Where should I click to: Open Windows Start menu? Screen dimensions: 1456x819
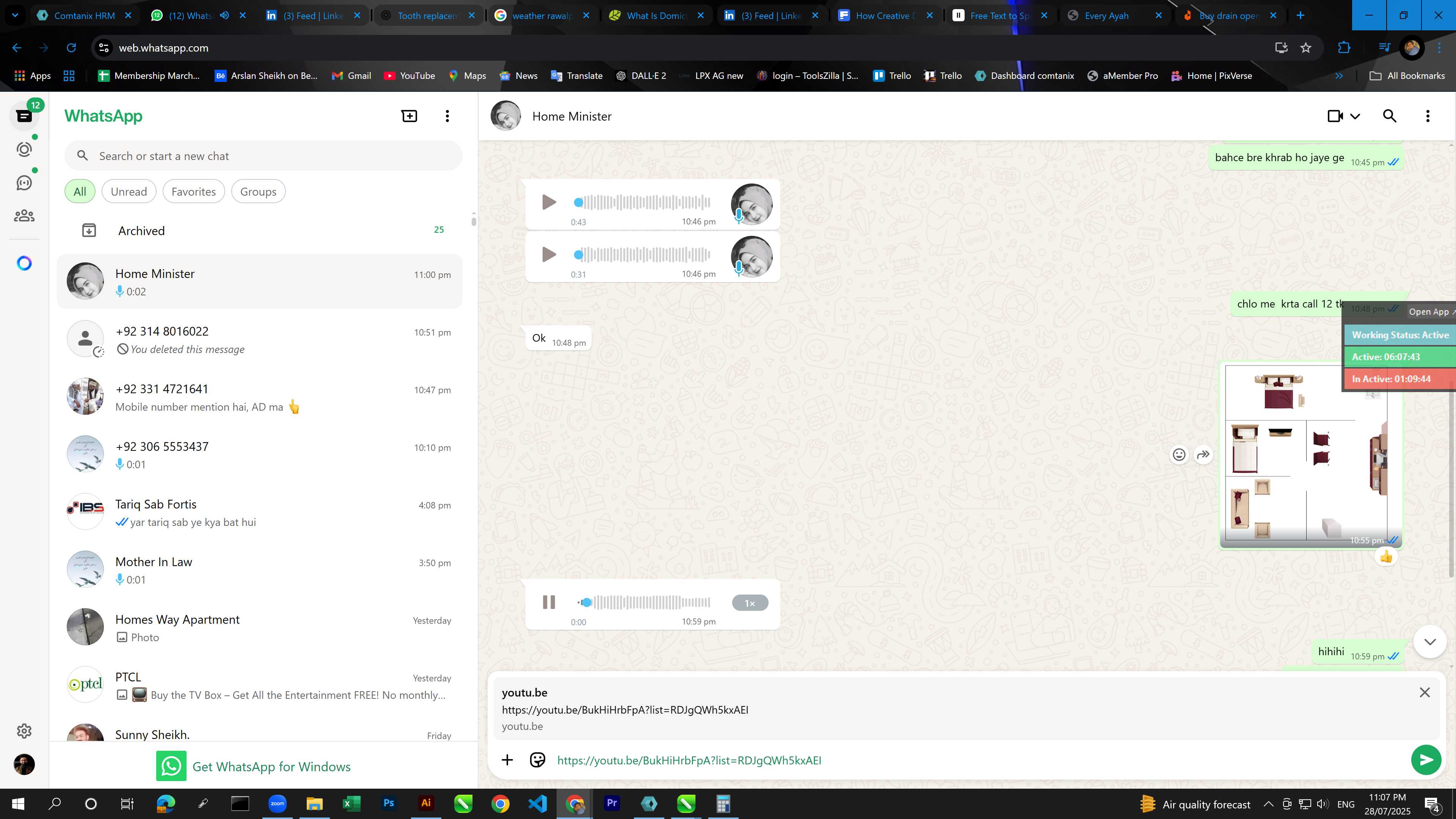18,804
